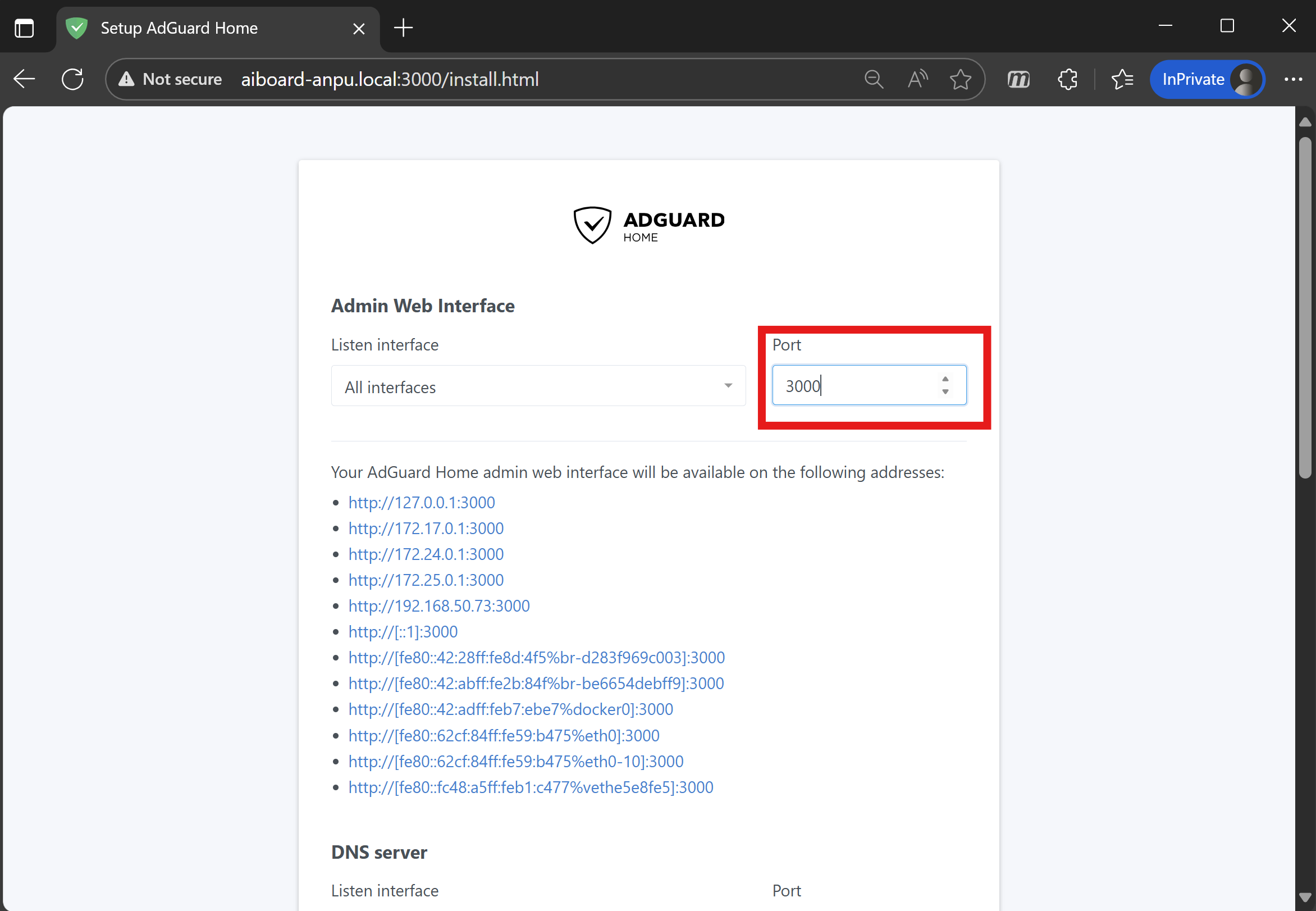Select the Setup AdGuard Home tab

coord(179,28)
